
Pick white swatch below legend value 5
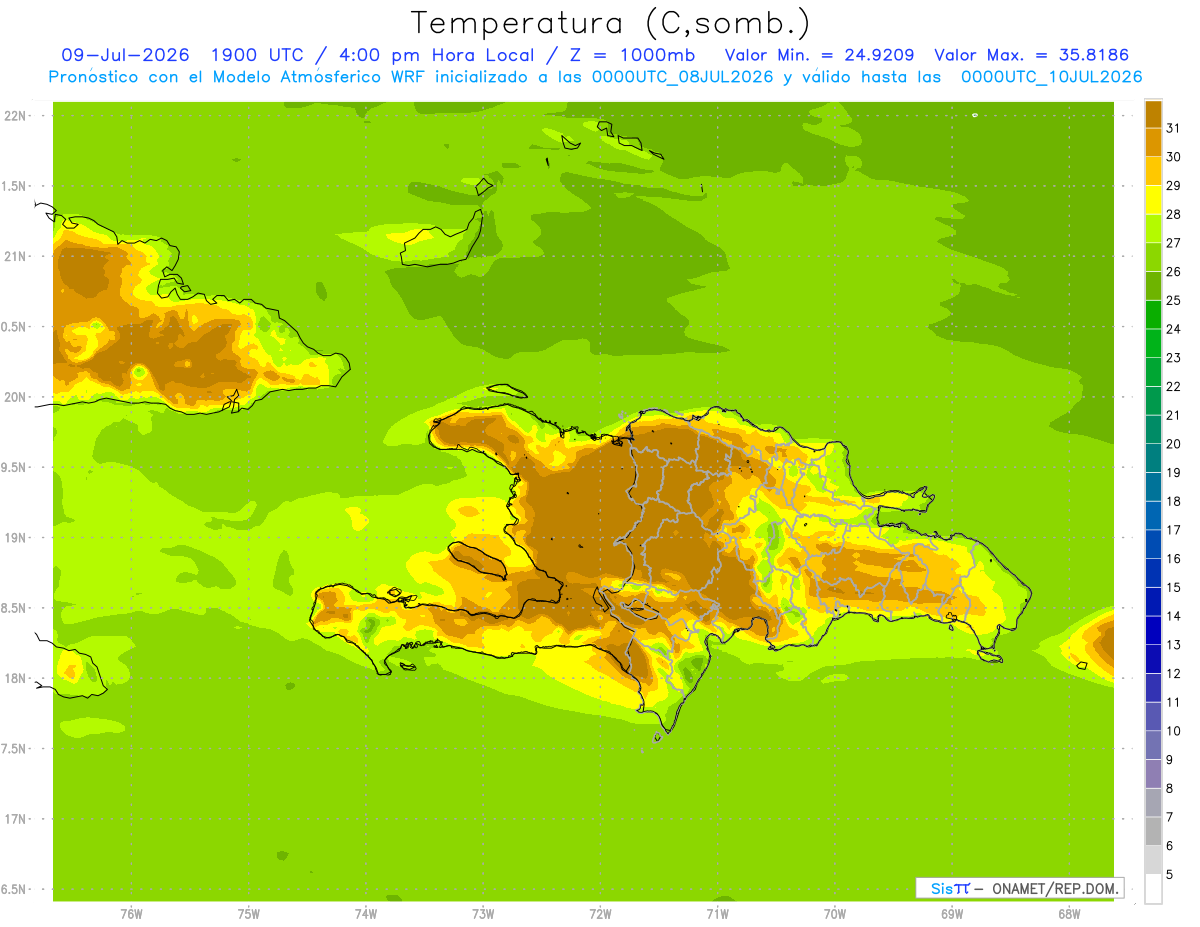[x=1153, y=889]
